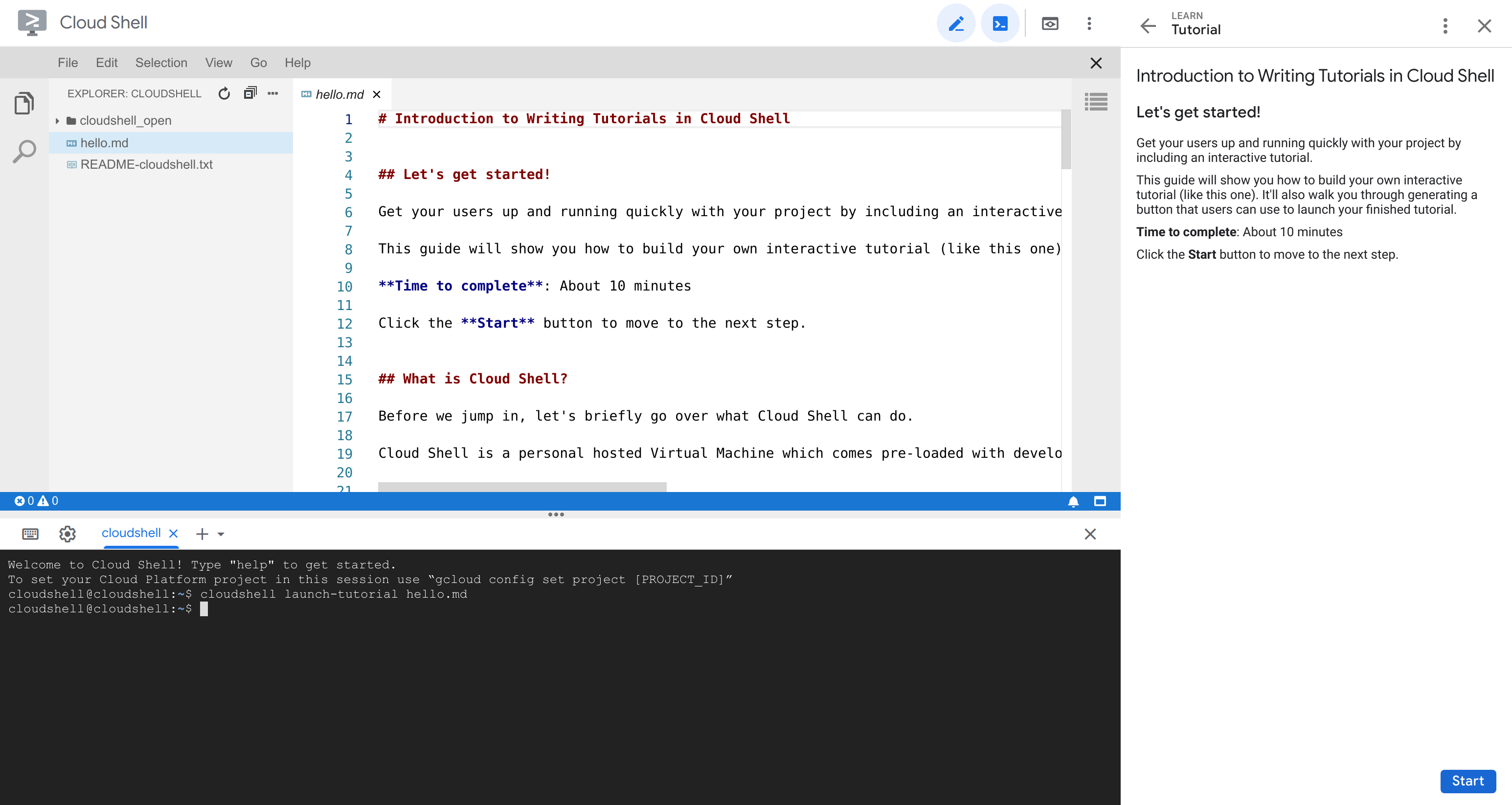Image resolution: width=1512 pixels, height=805 pixels.
Task: Click the email/send icon in toolbar
Action: point(1050,23)
